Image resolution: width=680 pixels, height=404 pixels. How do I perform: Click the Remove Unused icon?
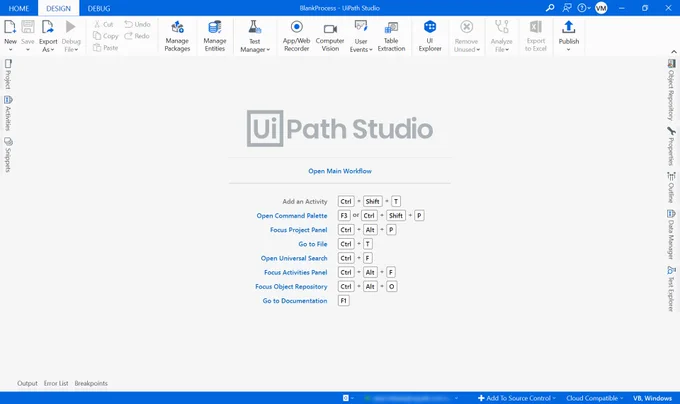pos(467,27)
